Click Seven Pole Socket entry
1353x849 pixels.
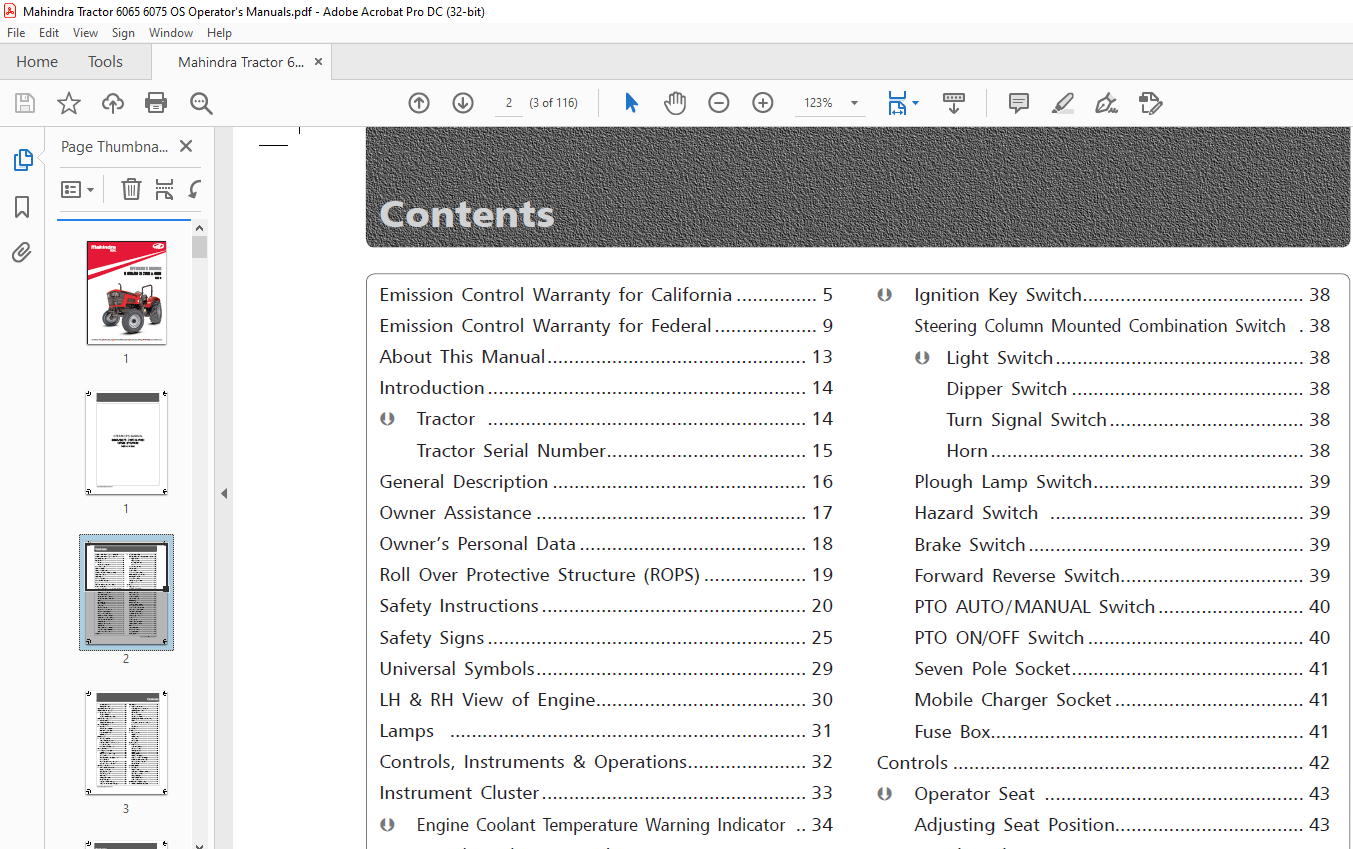(x=1122, y=669)
